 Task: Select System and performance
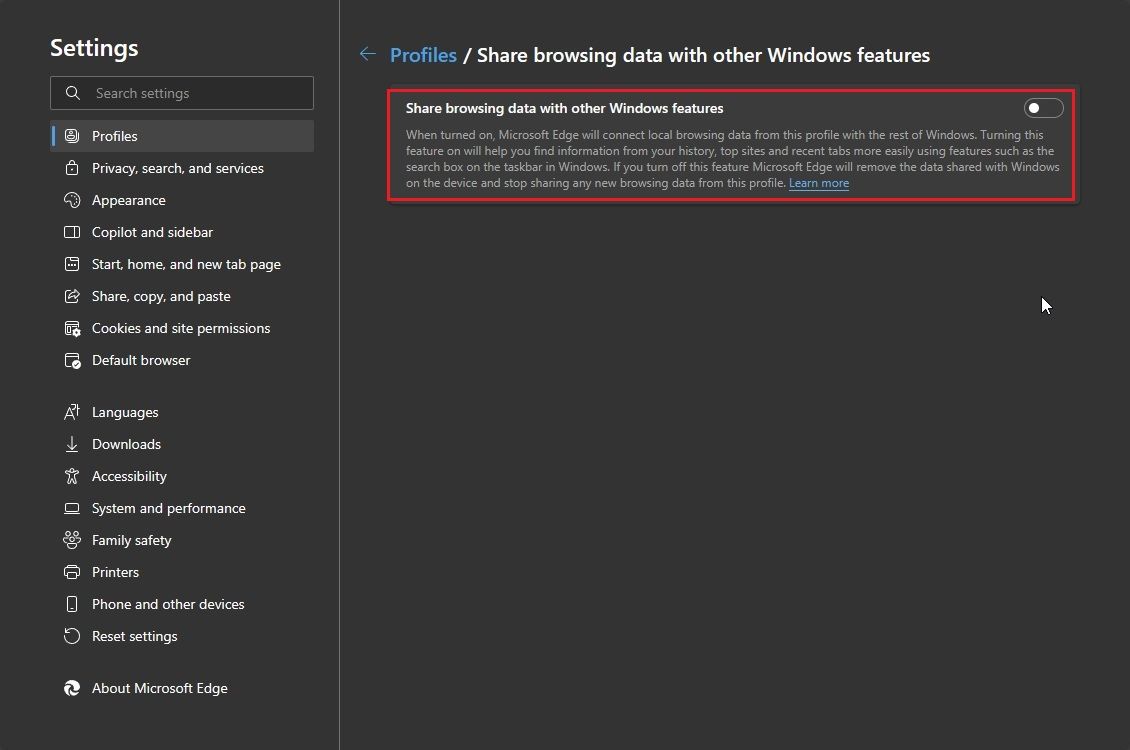[x=168, y=508]
